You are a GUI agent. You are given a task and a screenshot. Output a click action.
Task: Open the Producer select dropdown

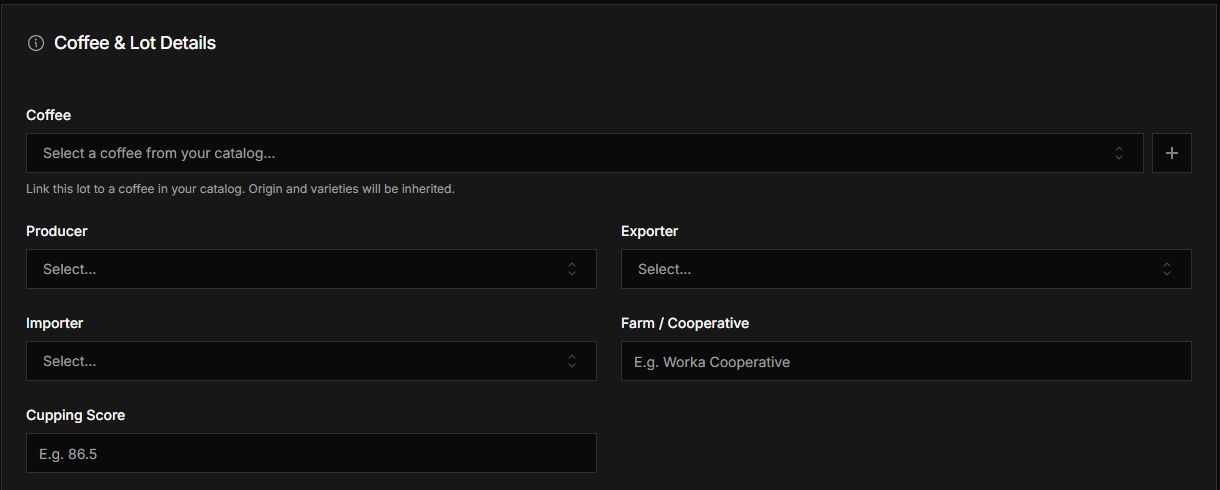point(311,269)
